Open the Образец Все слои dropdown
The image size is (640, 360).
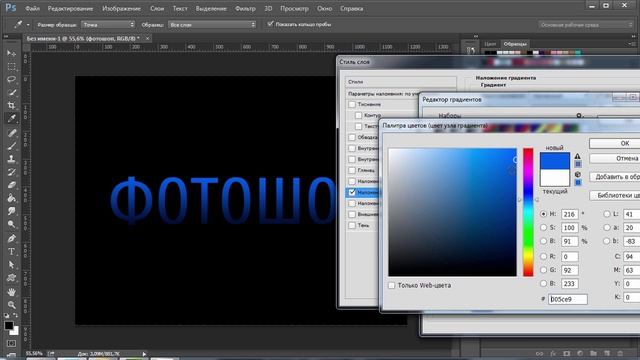click(212, 25)
